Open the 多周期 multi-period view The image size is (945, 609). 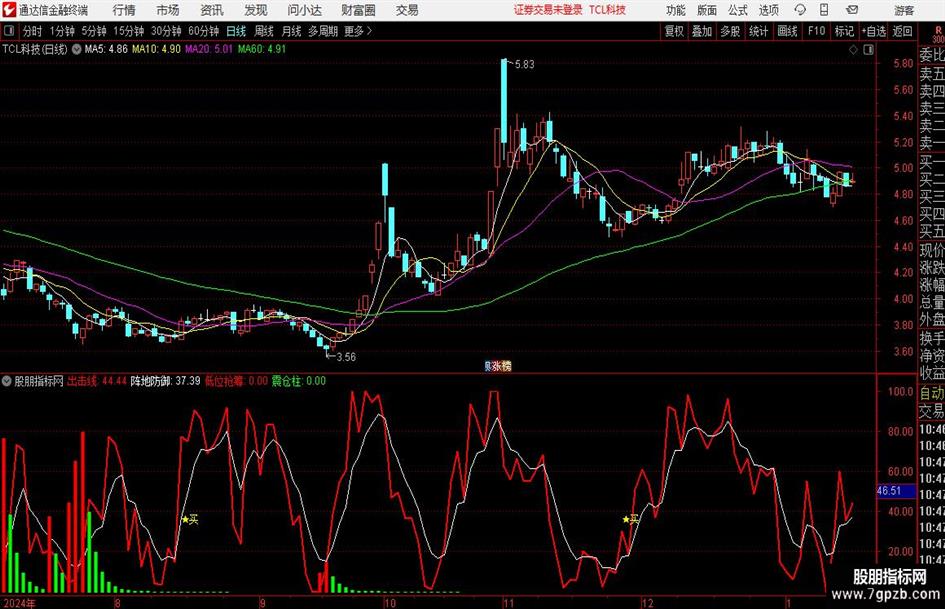[323, 31]
